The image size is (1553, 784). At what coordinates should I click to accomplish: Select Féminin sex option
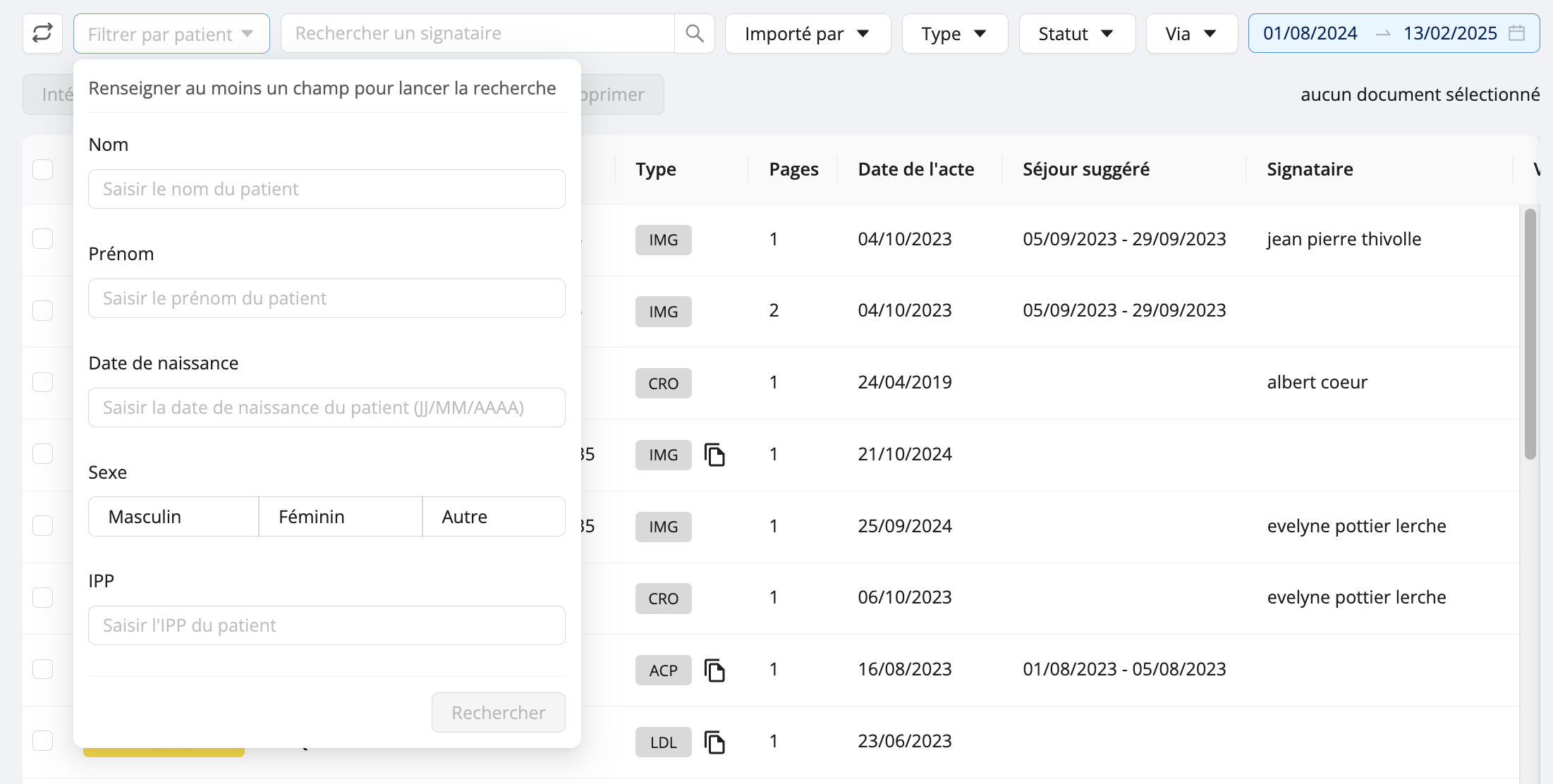click(x=341, y=517)
